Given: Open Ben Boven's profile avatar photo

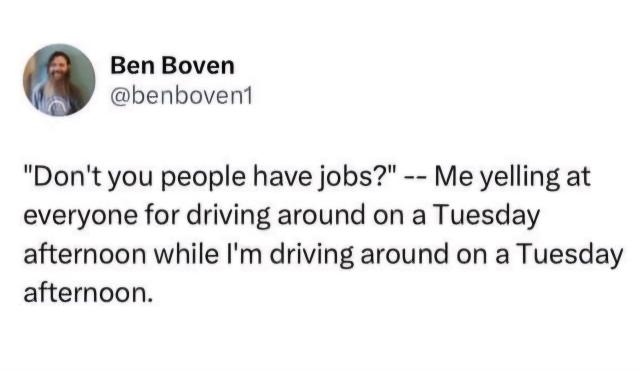Looking at the screenshot, I should (x=59, y=80).
